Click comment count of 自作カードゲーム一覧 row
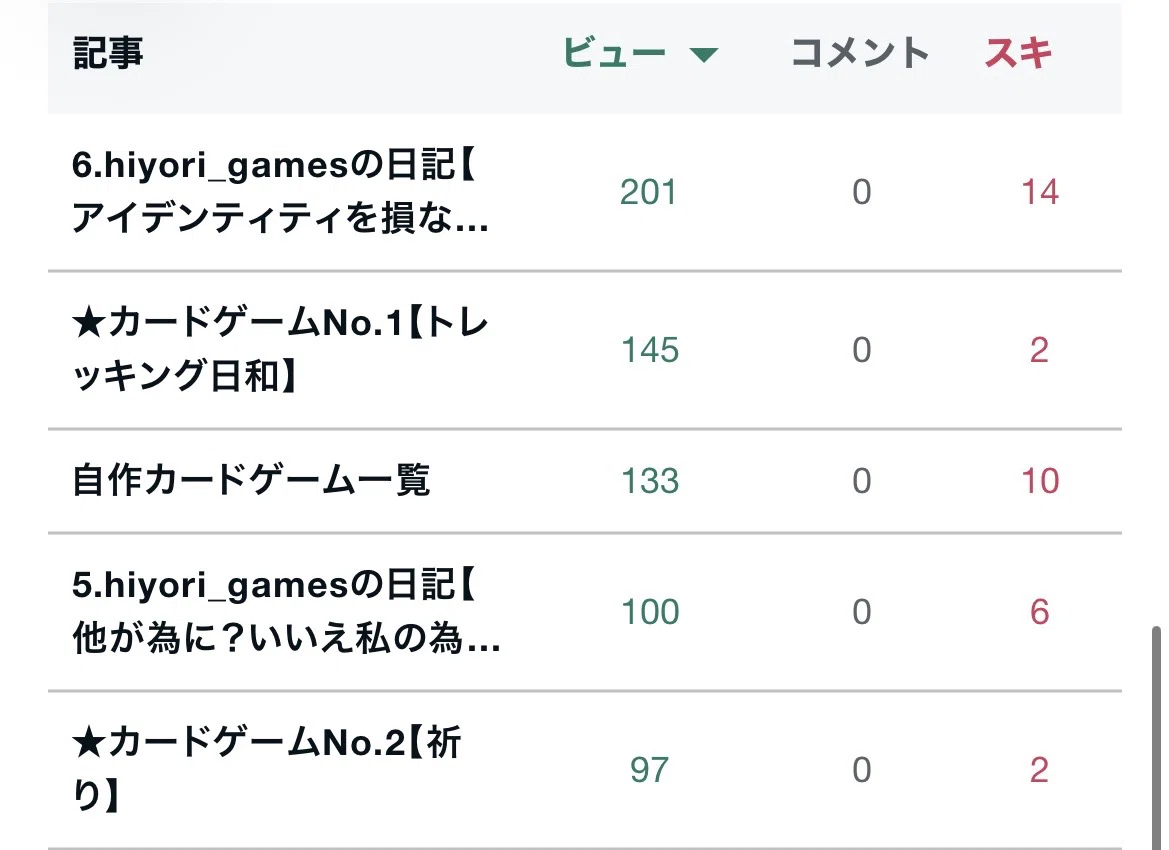This screenshot has height=850, width=1169. [862, 481]
